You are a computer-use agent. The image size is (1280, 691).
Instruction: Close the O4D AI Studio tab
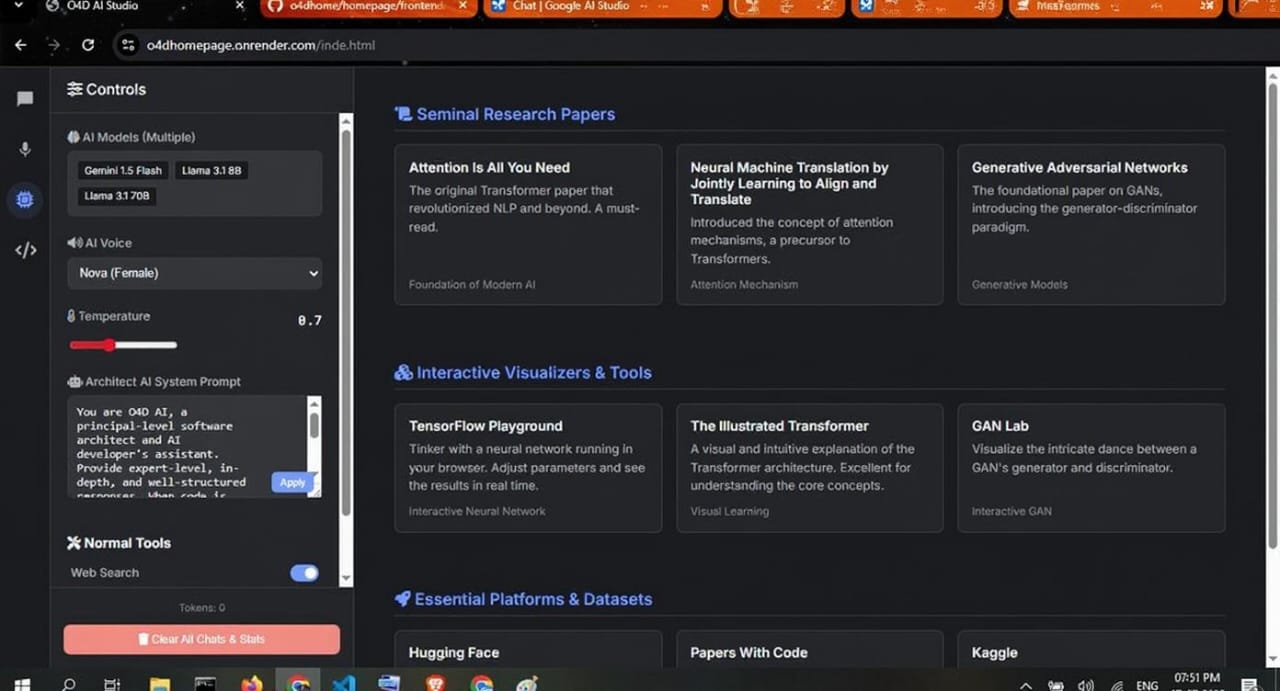tap(240, 6)
